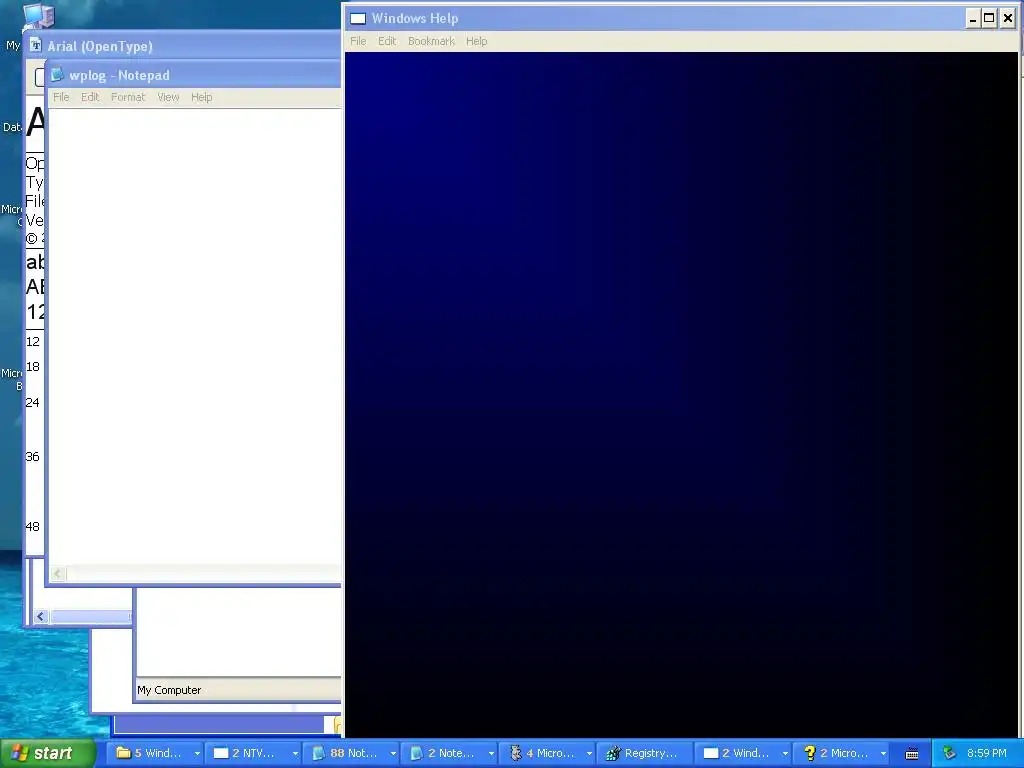1024x768 pixels.
Task: Minimize the Windows Help window
Action: pyautogui.click(x=972, y=18)
